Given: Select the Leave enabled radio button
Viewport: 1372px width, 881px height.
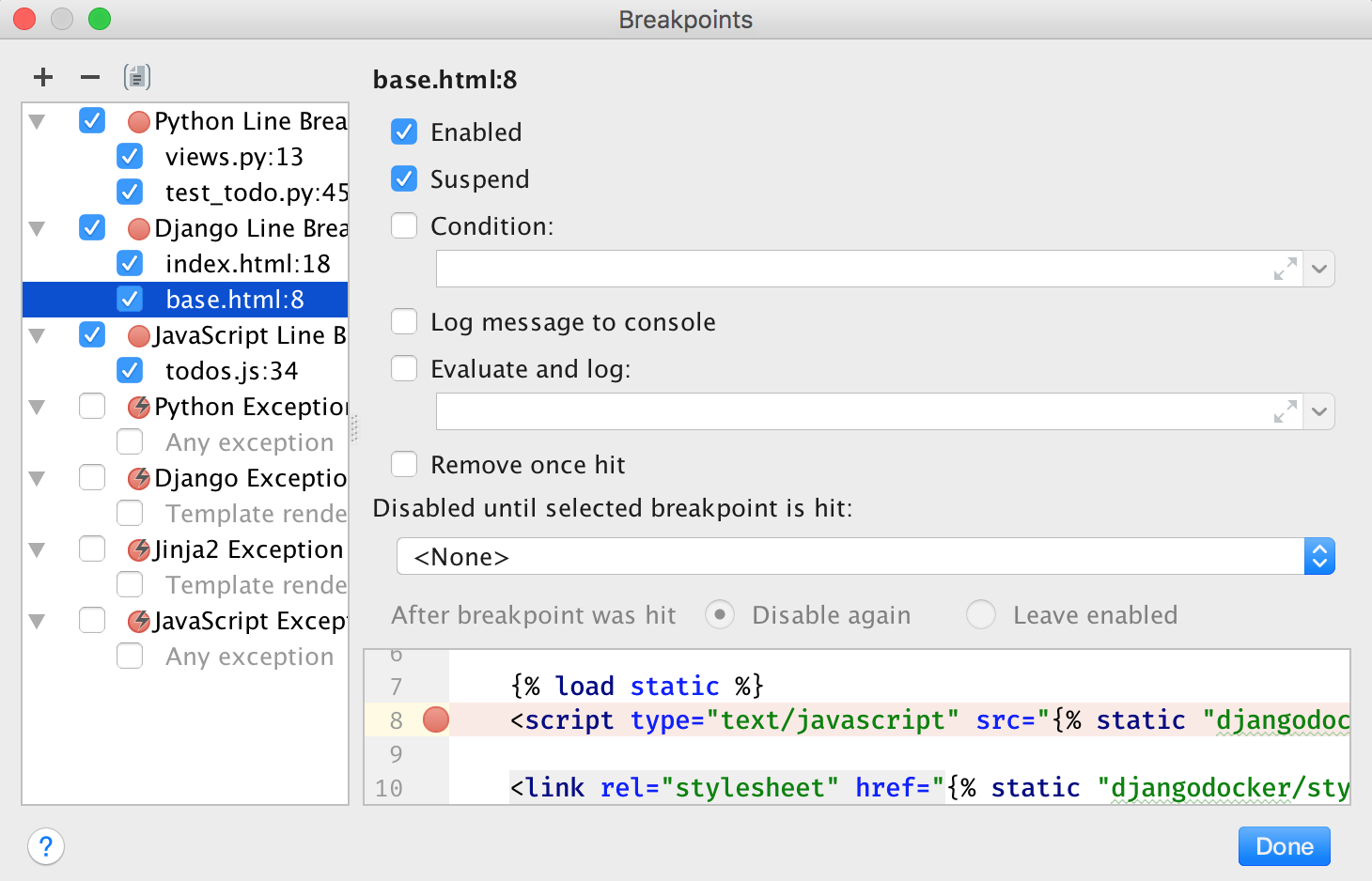Looking at the screenshot, I should [981, 615].
